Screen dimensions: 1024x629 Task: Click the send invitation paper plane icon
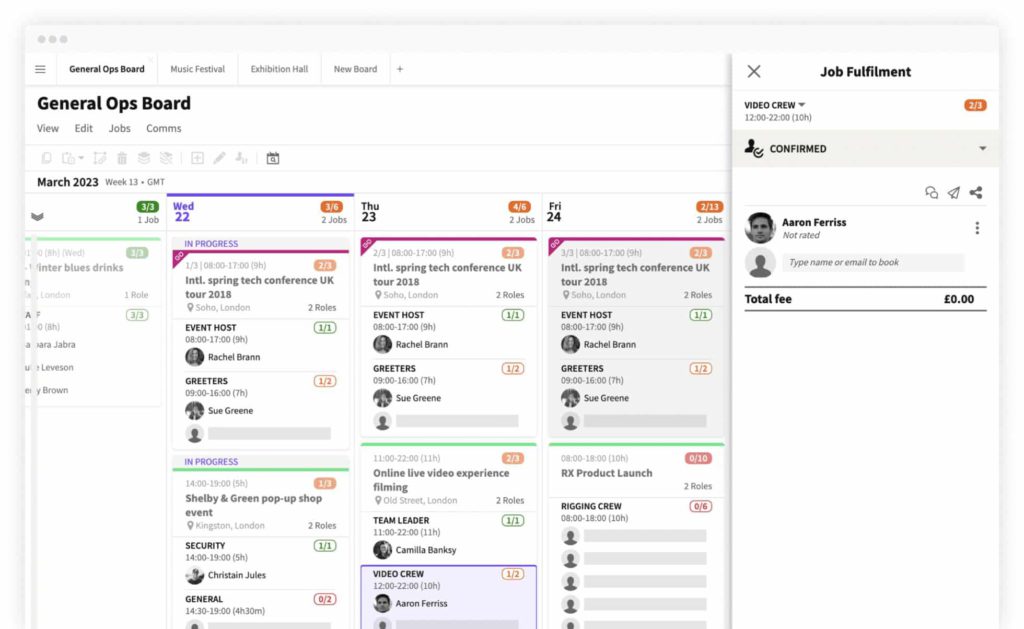(x=954, y=193)
